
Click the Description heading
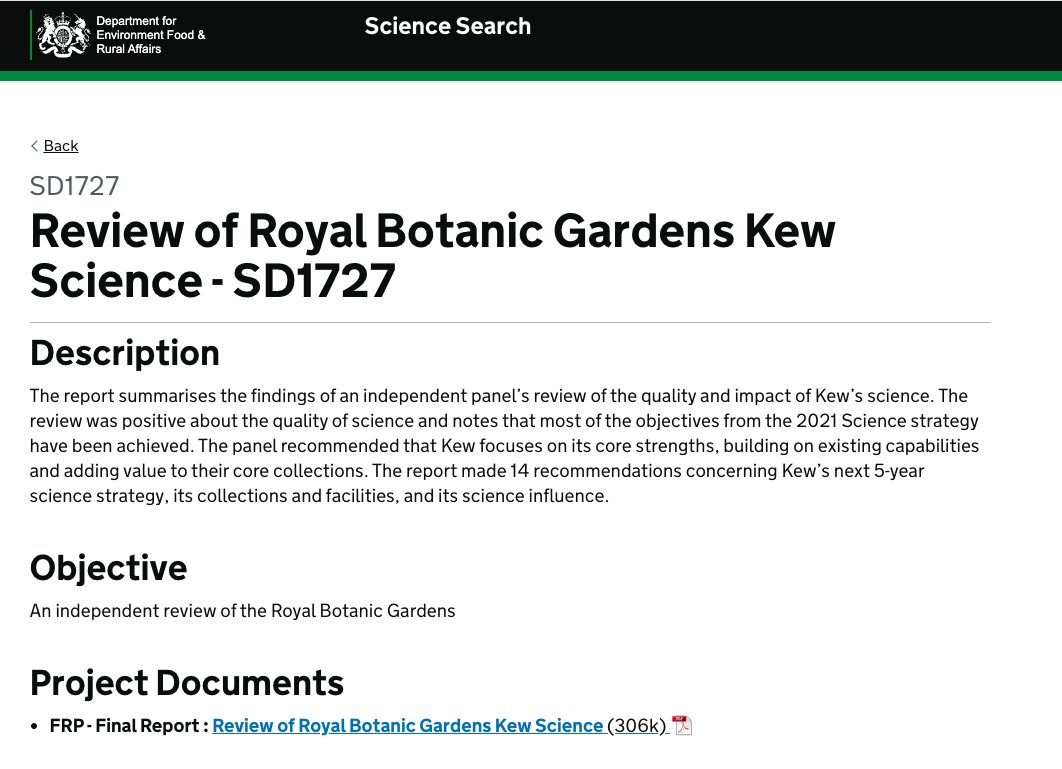click(125, 353)
